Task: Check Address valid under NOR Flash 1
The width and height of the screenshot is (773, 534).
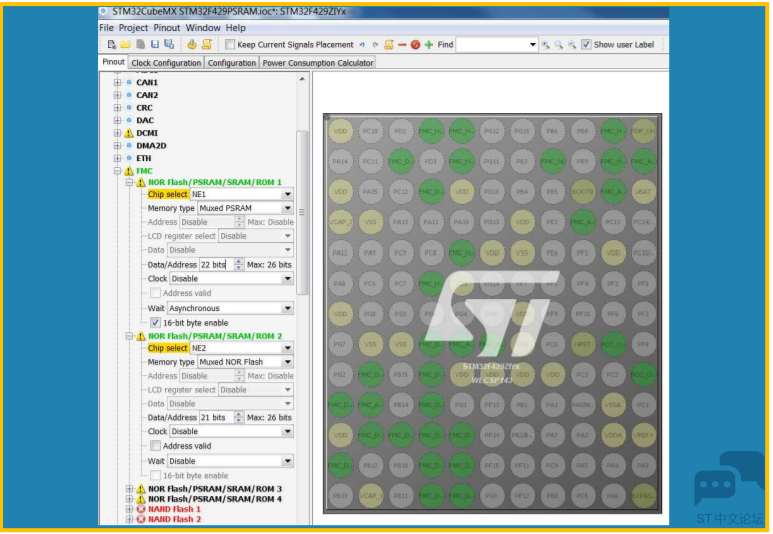Action: click(x=155, y=293)
